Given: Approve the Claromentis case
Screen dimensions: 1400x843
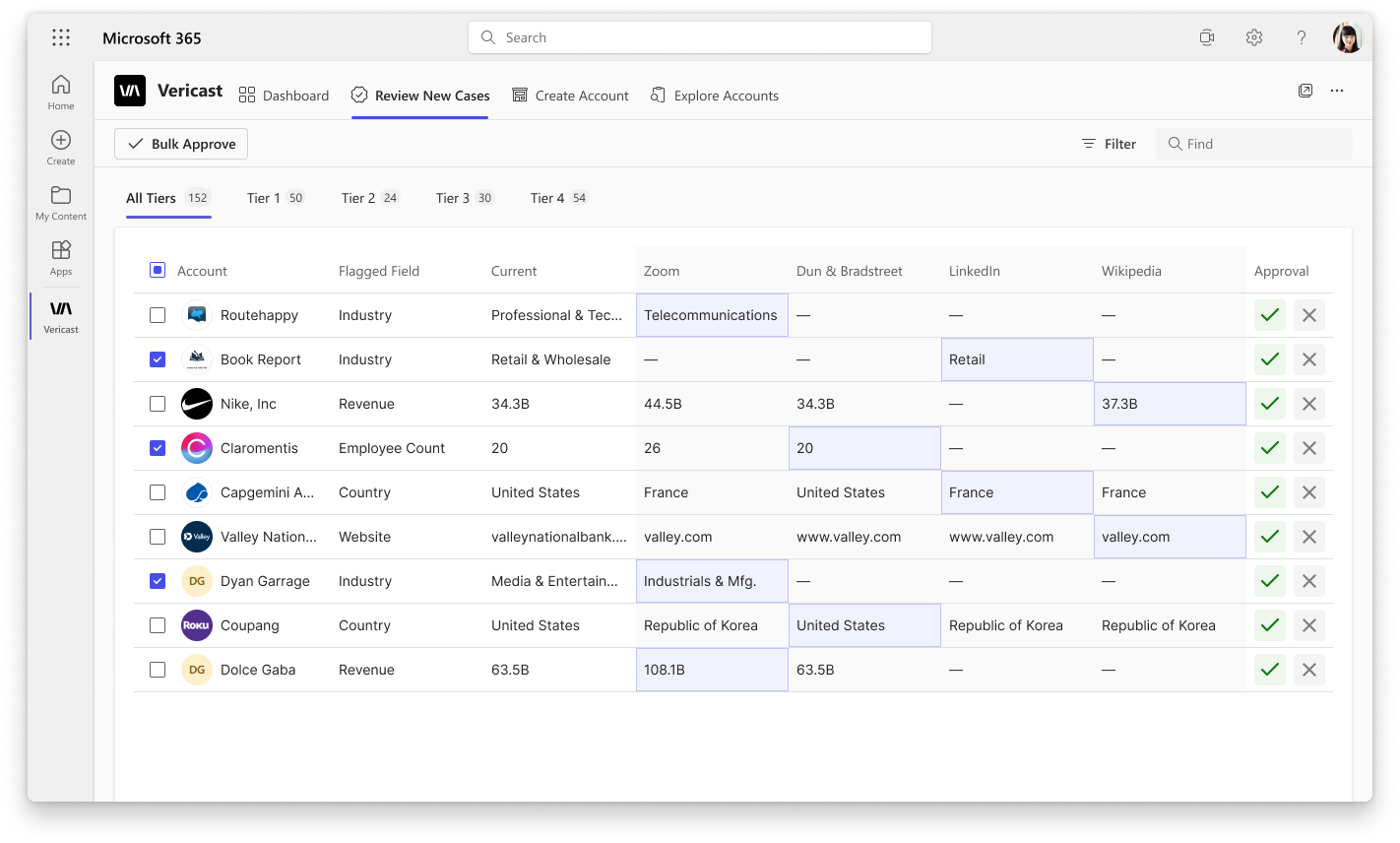Looking at the screenshot, I should 1270,448.
